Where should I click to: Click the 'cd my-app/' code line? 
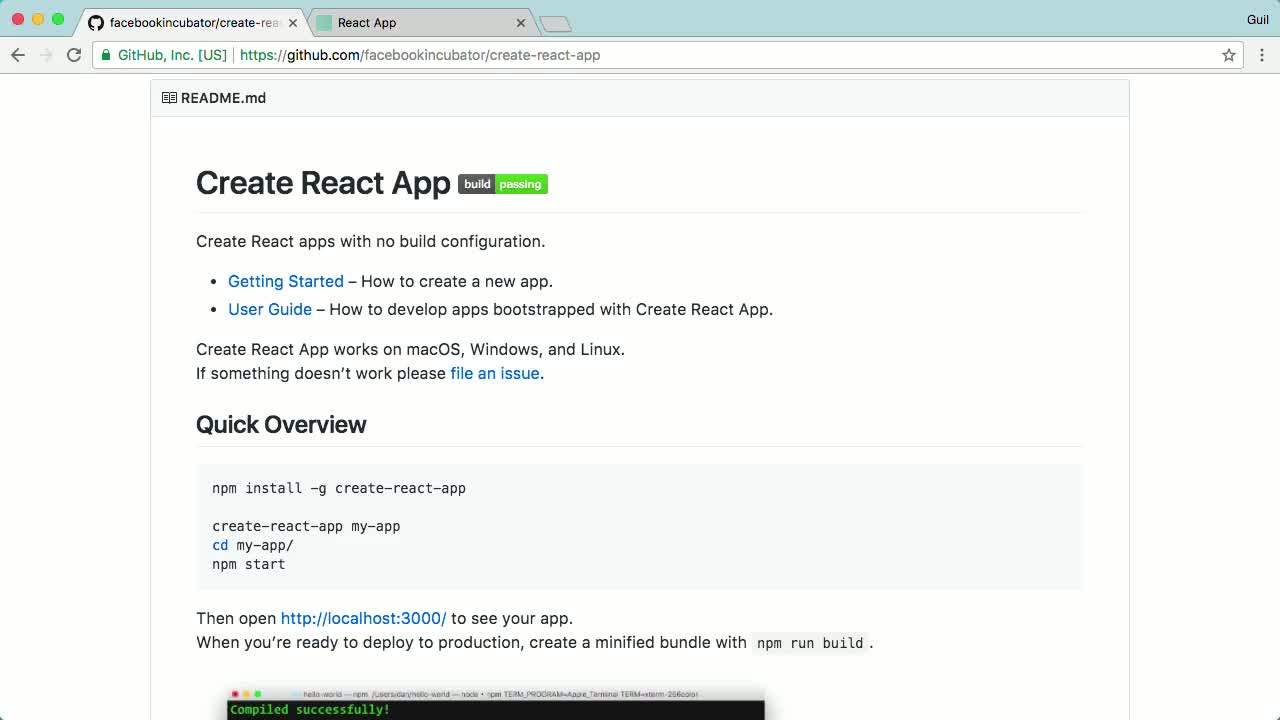[253, 545]
